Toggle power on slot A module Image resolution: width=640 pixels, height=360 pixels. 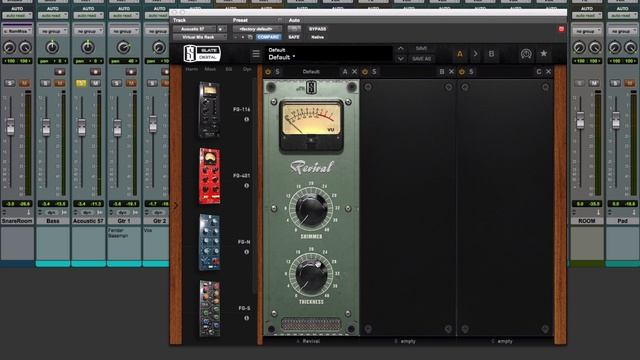click(x=268, y=71)
